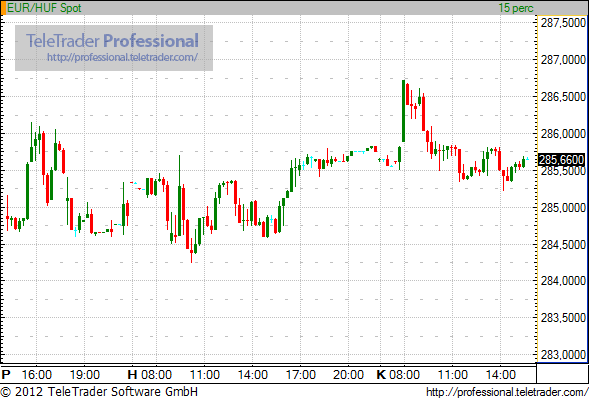Click the H day marker on time axis

(132, 375)
